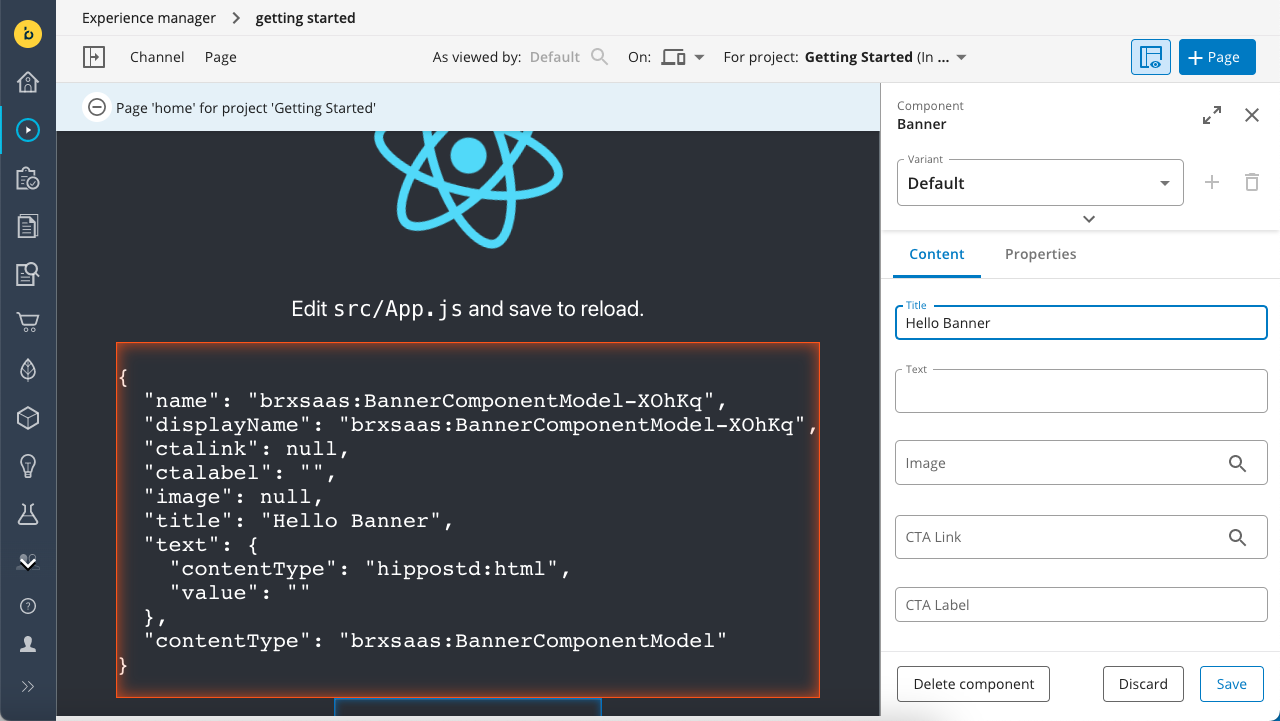The image size is (1280, 721).
Task: Open the lab flask sidebar icon
Action: point(28,514)
